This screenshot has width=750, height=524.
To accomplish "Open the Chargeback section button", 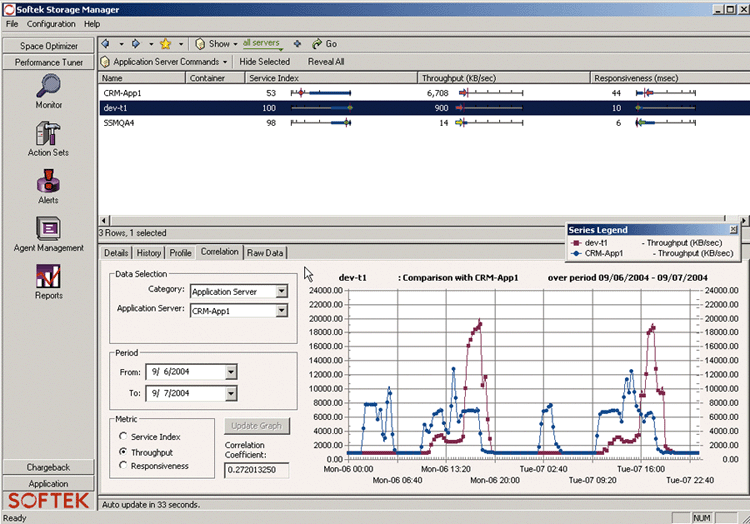I will click(x=48, y=467).
